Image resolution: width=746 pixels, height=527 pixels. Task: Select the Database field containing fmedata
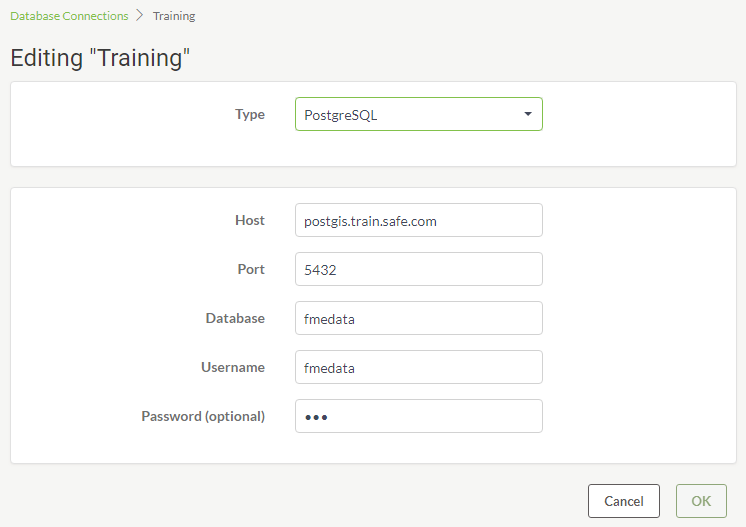pos(419,318)
